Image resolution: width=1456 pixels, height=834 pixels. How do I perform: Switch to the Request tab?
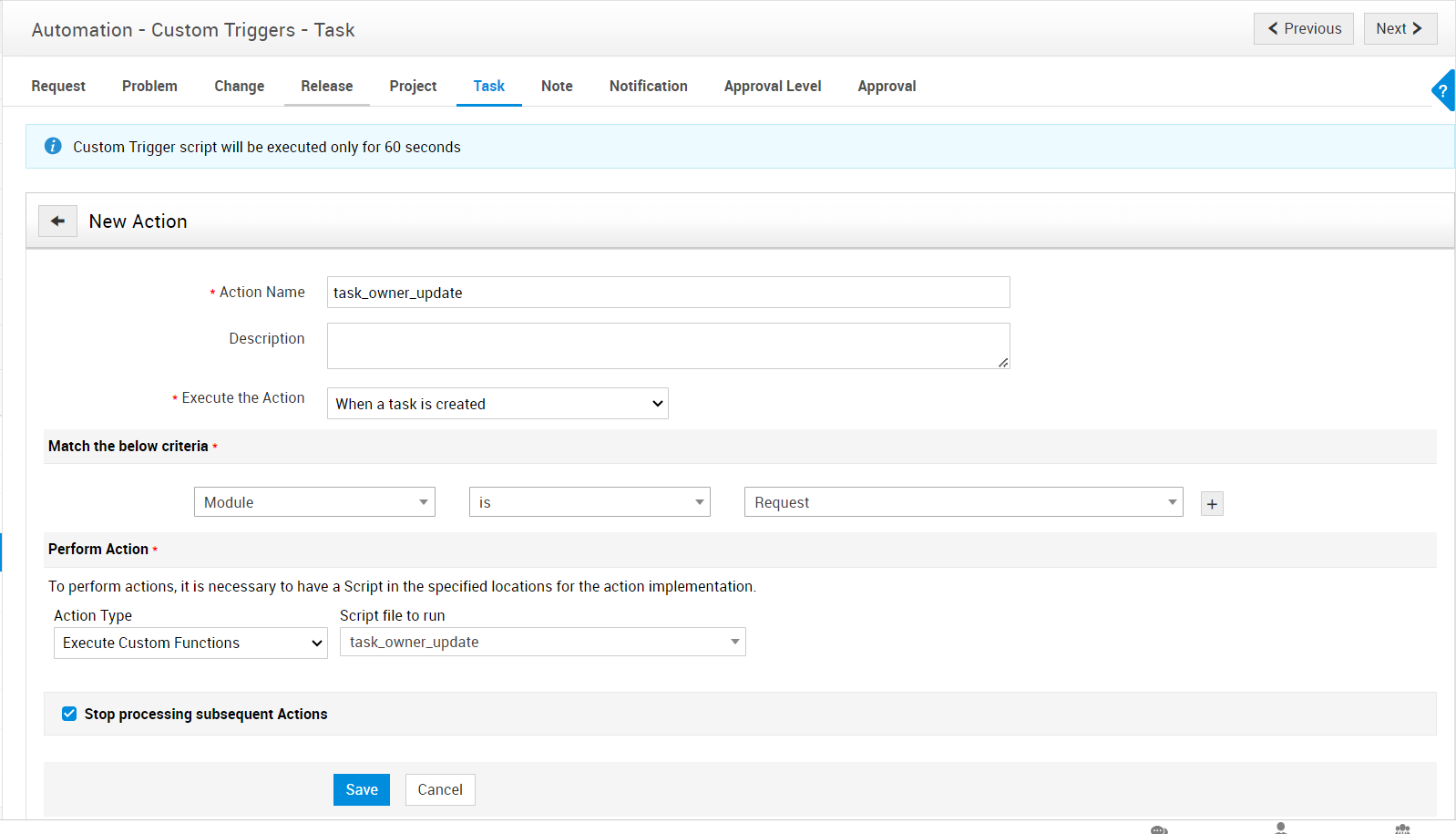pyautogui.click(x=58, y=86)
